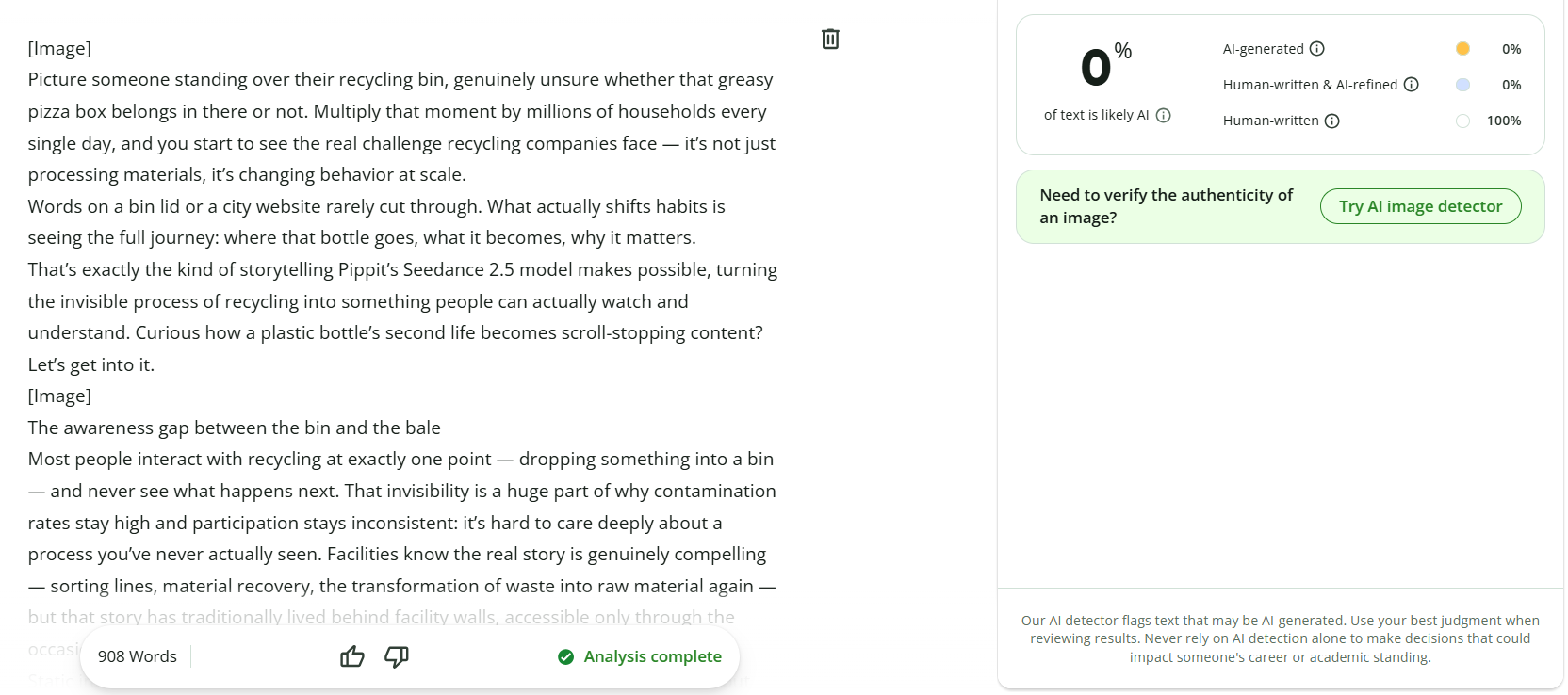Click the green Analysis complete checkmark
Screen dimensions: 1568x695
point(565,657)
